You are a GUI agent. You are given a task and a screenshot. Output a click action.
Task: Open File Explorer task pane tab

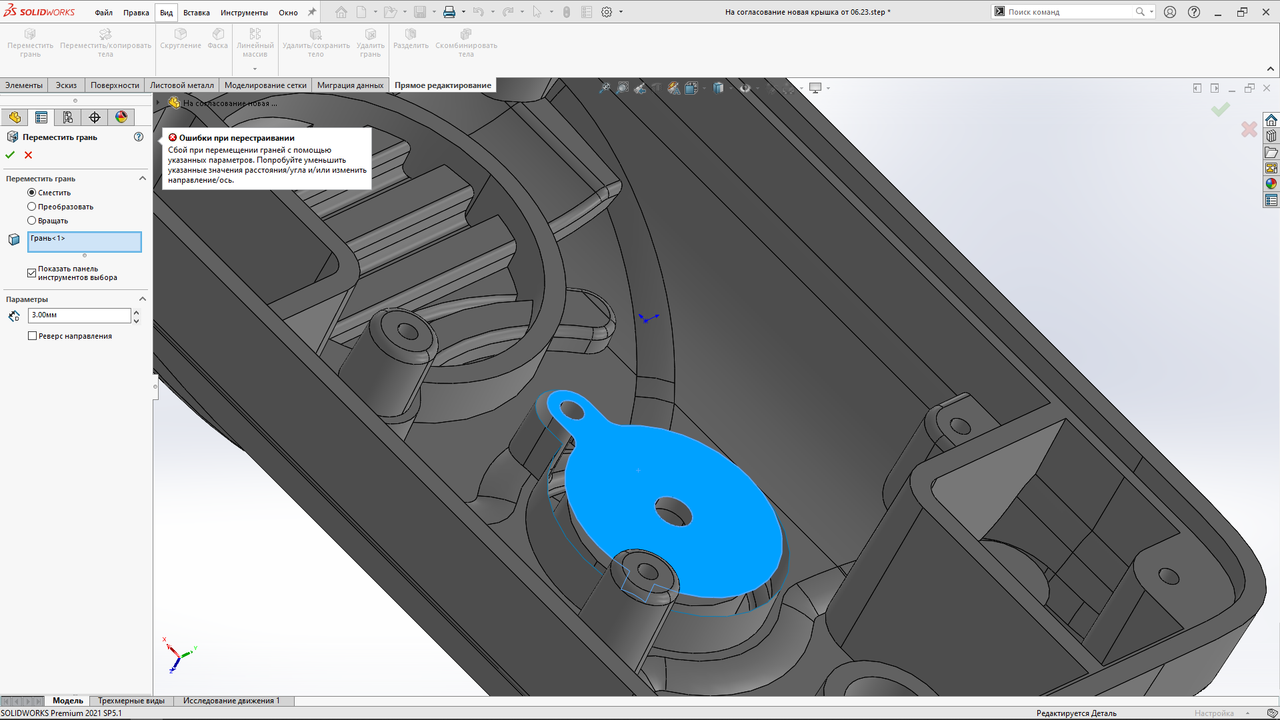(1271, 152)
